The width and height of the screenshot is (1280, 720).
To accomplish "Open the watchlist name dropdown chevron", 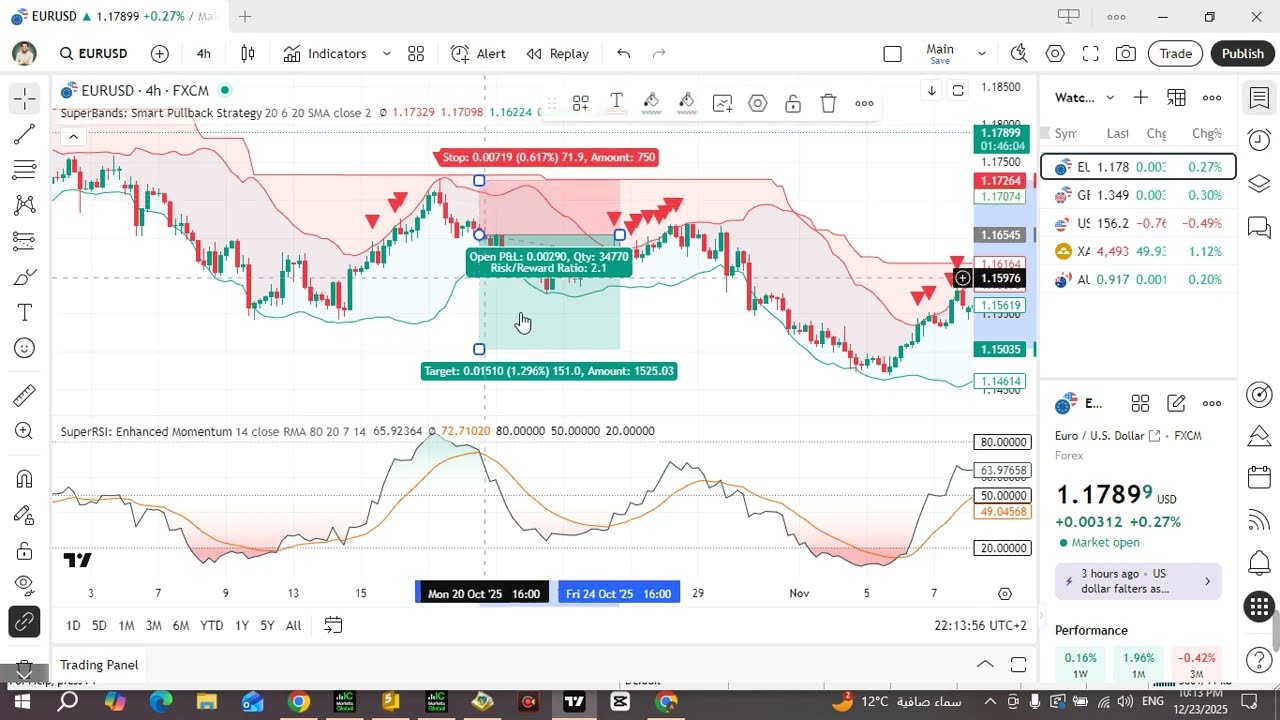I will [1110, 97].
